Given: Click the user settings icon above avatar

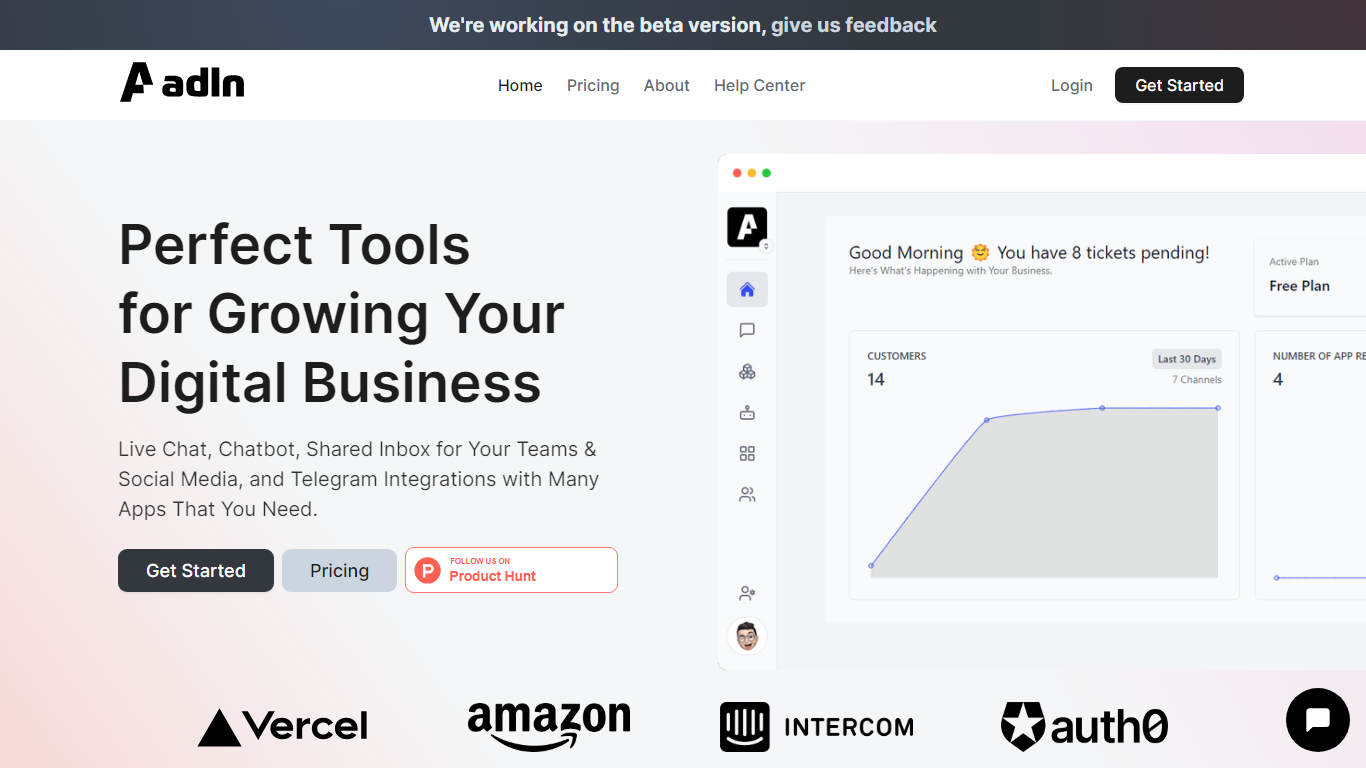Looking at the screenshot, I should click(x=747, y=594).
